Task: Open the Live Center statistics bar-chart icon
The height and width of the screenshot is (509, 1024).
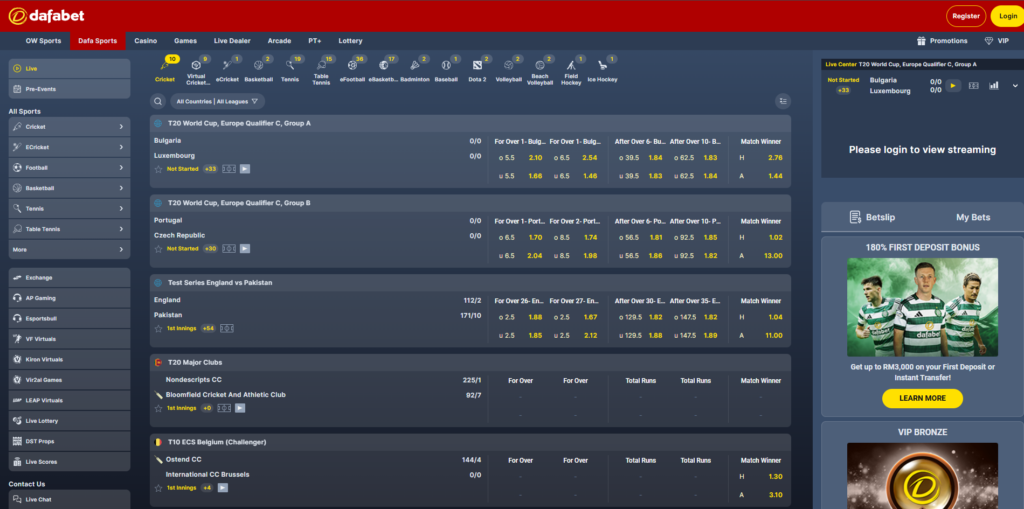Action: (x=993, y=86)
